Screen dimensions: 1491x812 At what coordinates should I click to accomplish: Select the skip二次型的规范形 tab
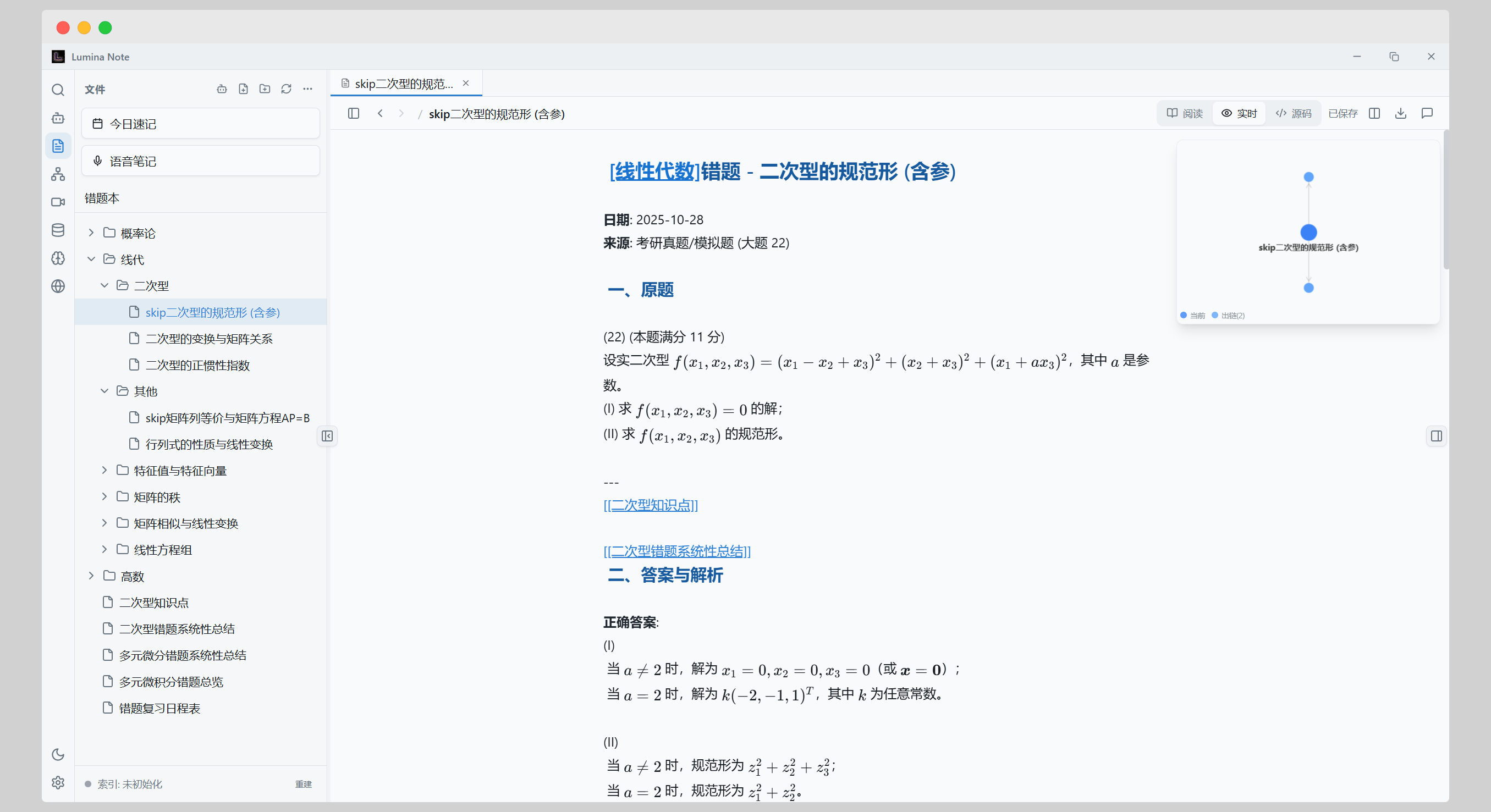(x=404, y=84)
